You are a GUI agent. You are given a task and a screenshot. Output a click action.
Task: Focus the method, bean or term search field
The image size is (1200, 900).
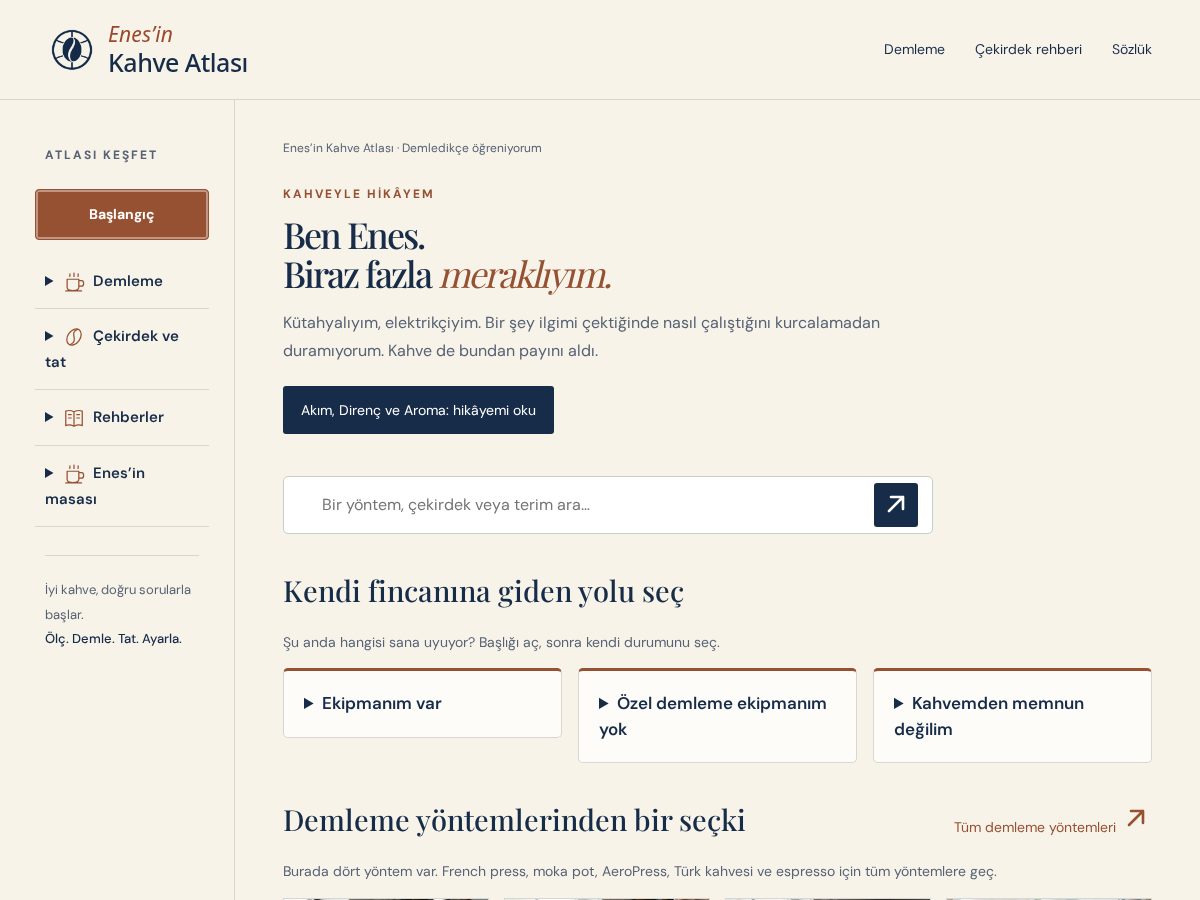(590, 505)
